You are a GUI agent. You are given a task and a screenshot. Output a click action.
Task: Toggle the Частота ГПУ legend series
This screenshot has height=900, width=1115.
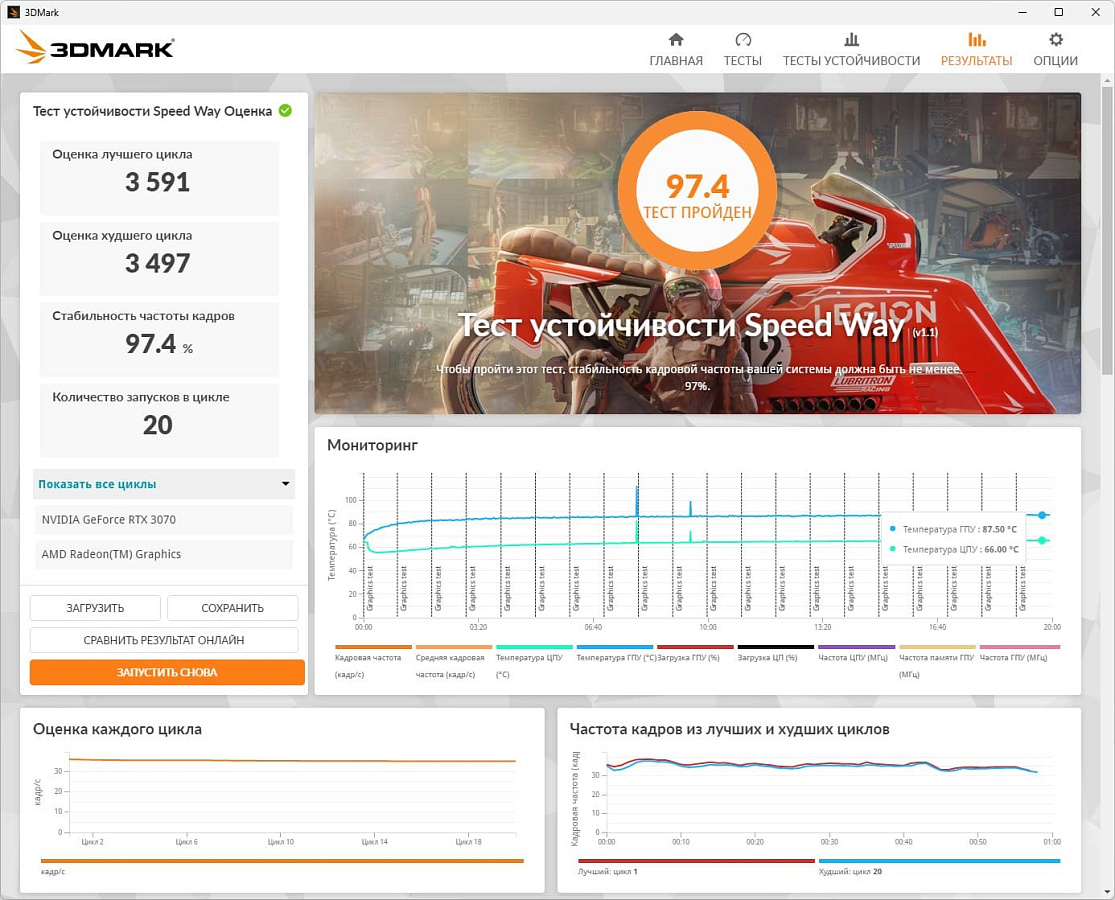pyautogui.click(x=1018, y=654)
